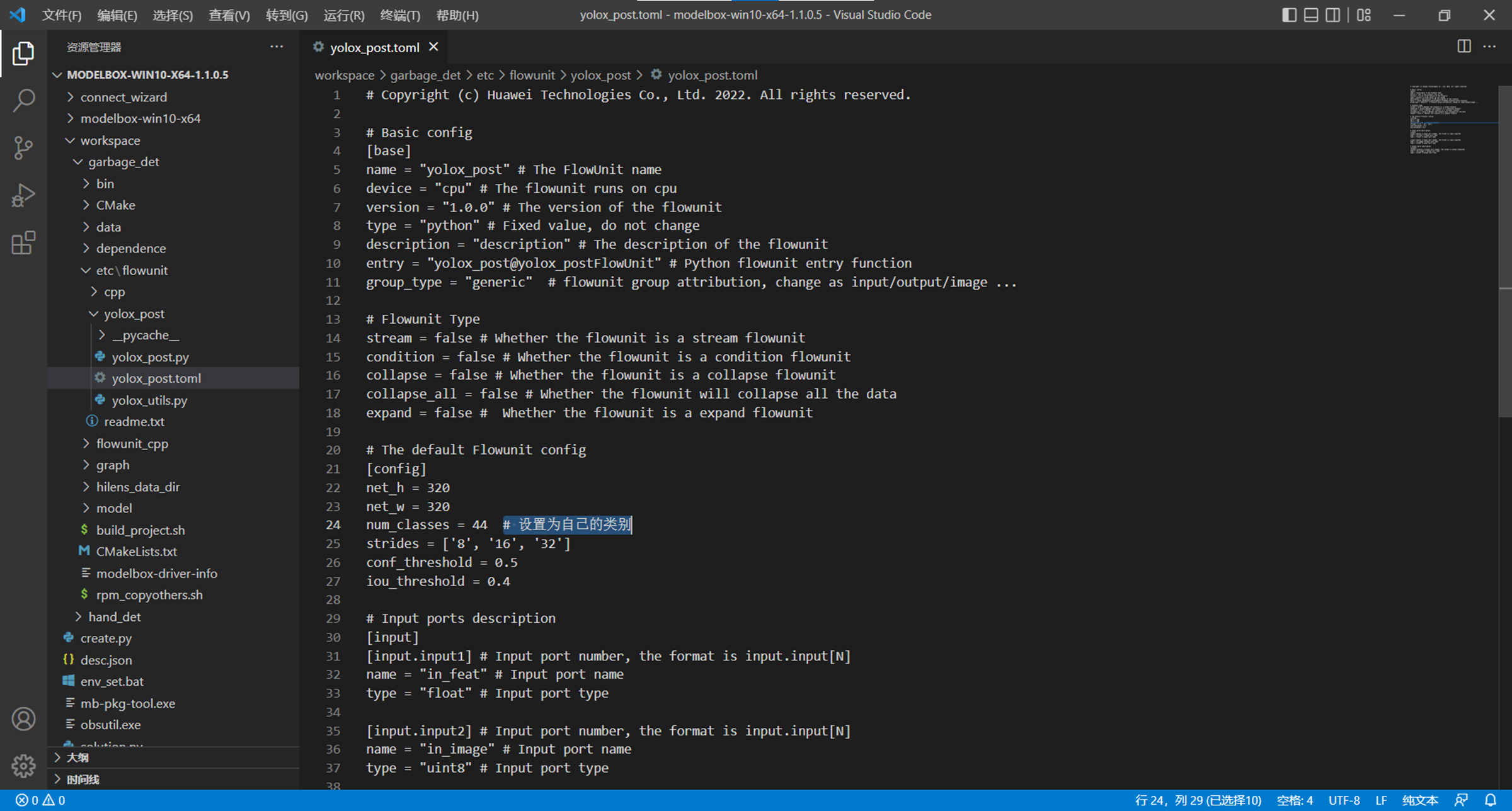The image size is (1512, 811).
Task: Open Run and Debug view icon
Action: [x=23, y=195]
